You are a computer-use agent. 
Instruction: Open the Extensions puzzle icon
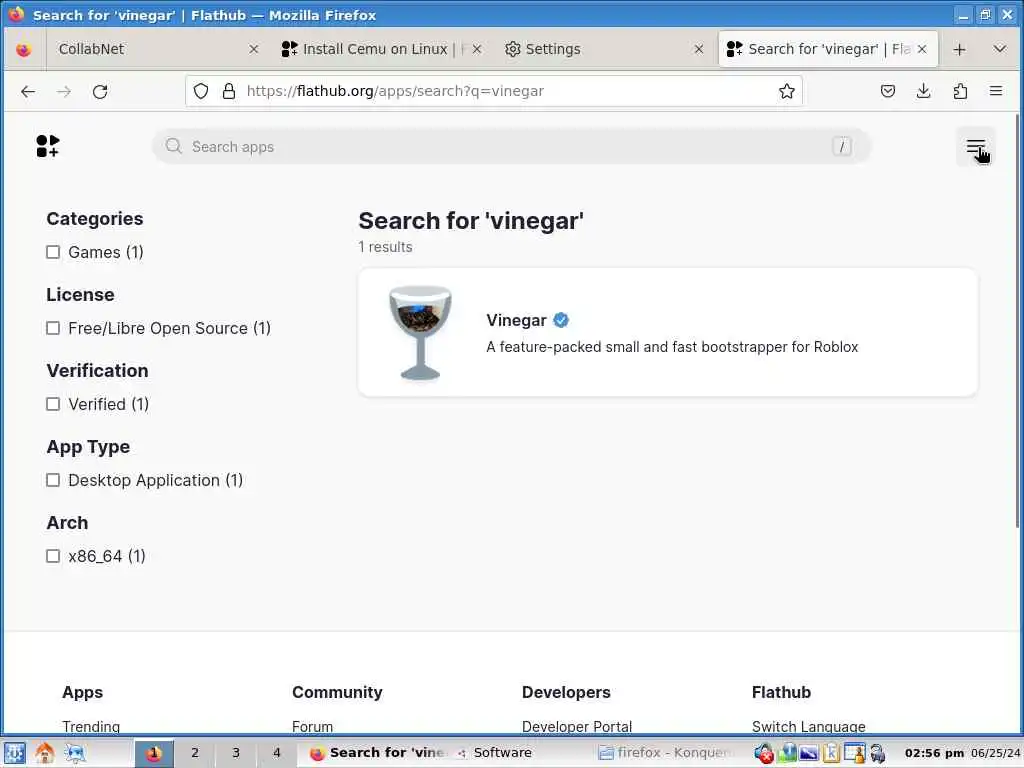click(x=960, y=91)
